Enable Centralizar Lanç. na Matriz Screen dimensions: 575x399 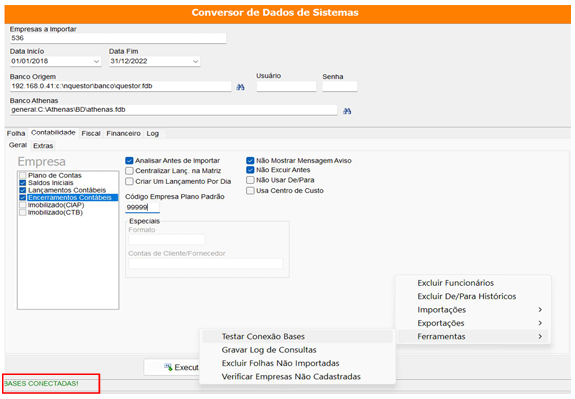[x=129, y=171]
